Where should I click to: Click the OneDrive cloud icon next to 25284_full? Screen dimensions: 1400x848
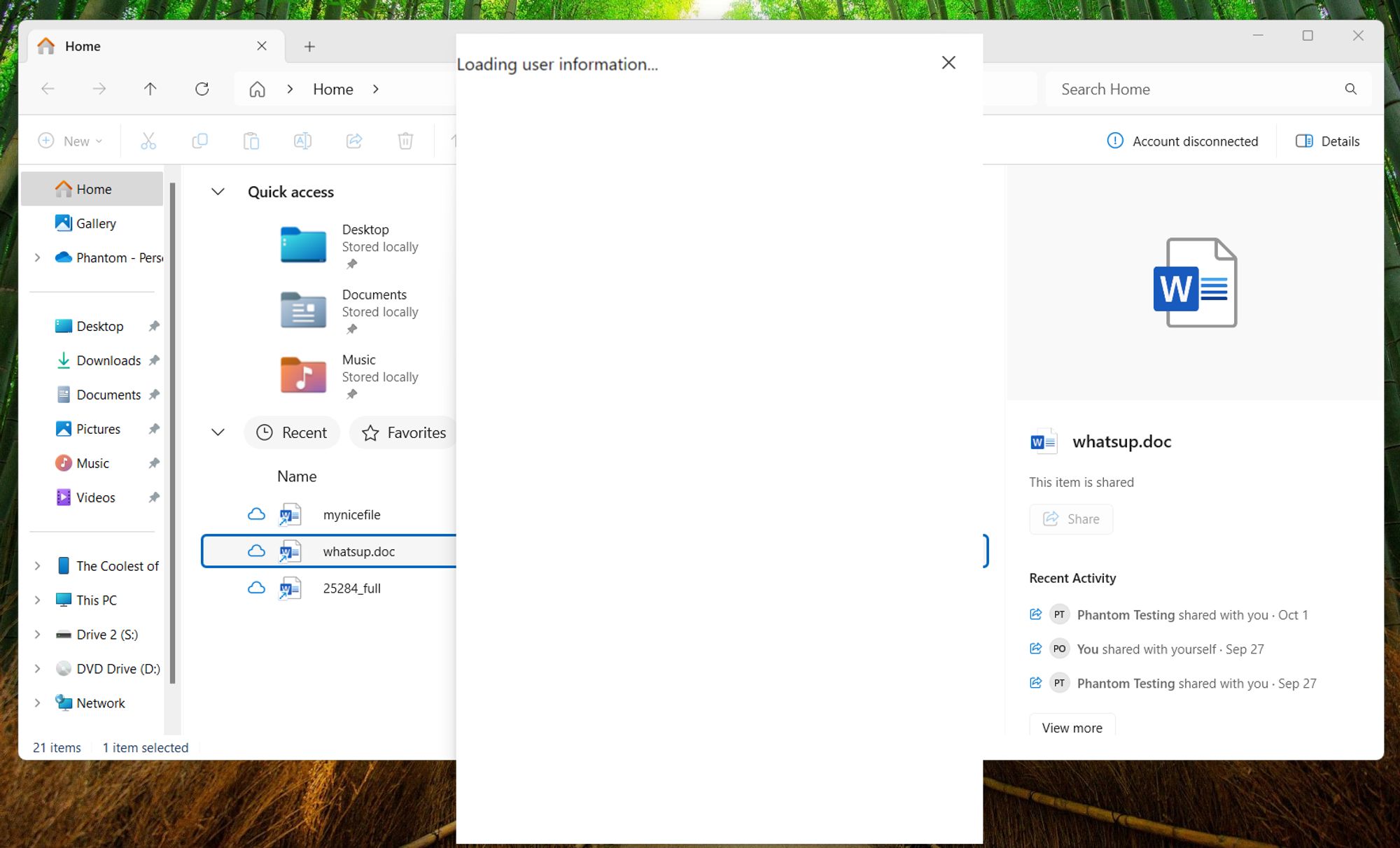point(256,588)
